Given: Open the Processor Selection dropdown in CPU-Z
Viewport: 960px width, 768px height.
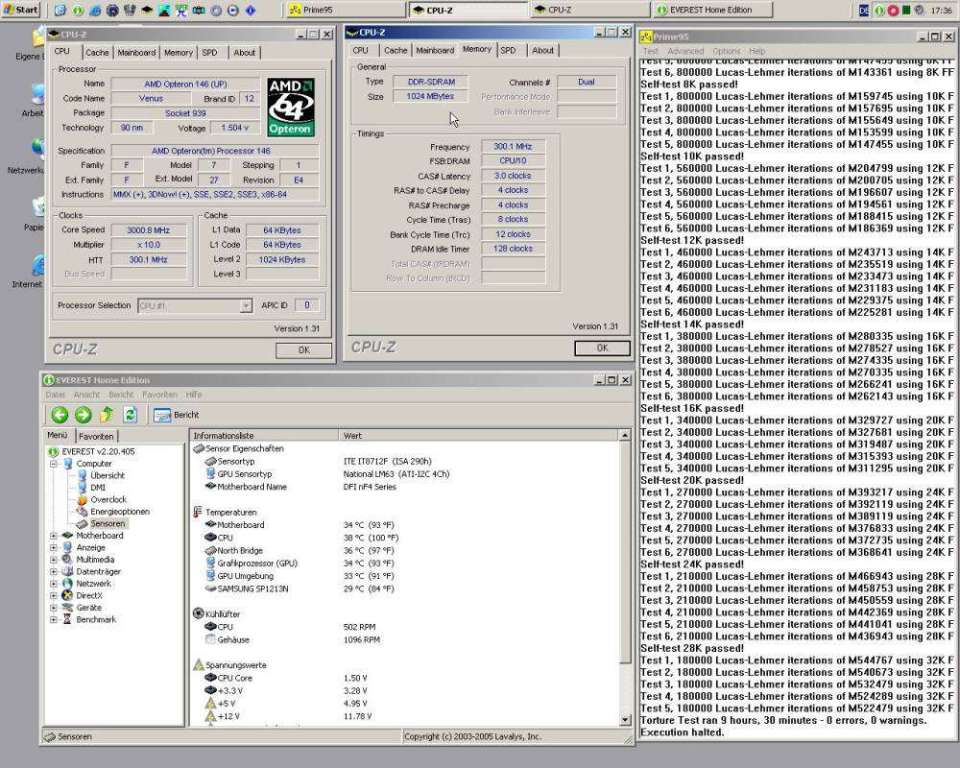Looking at the screenshot, I should pos(246,306).
